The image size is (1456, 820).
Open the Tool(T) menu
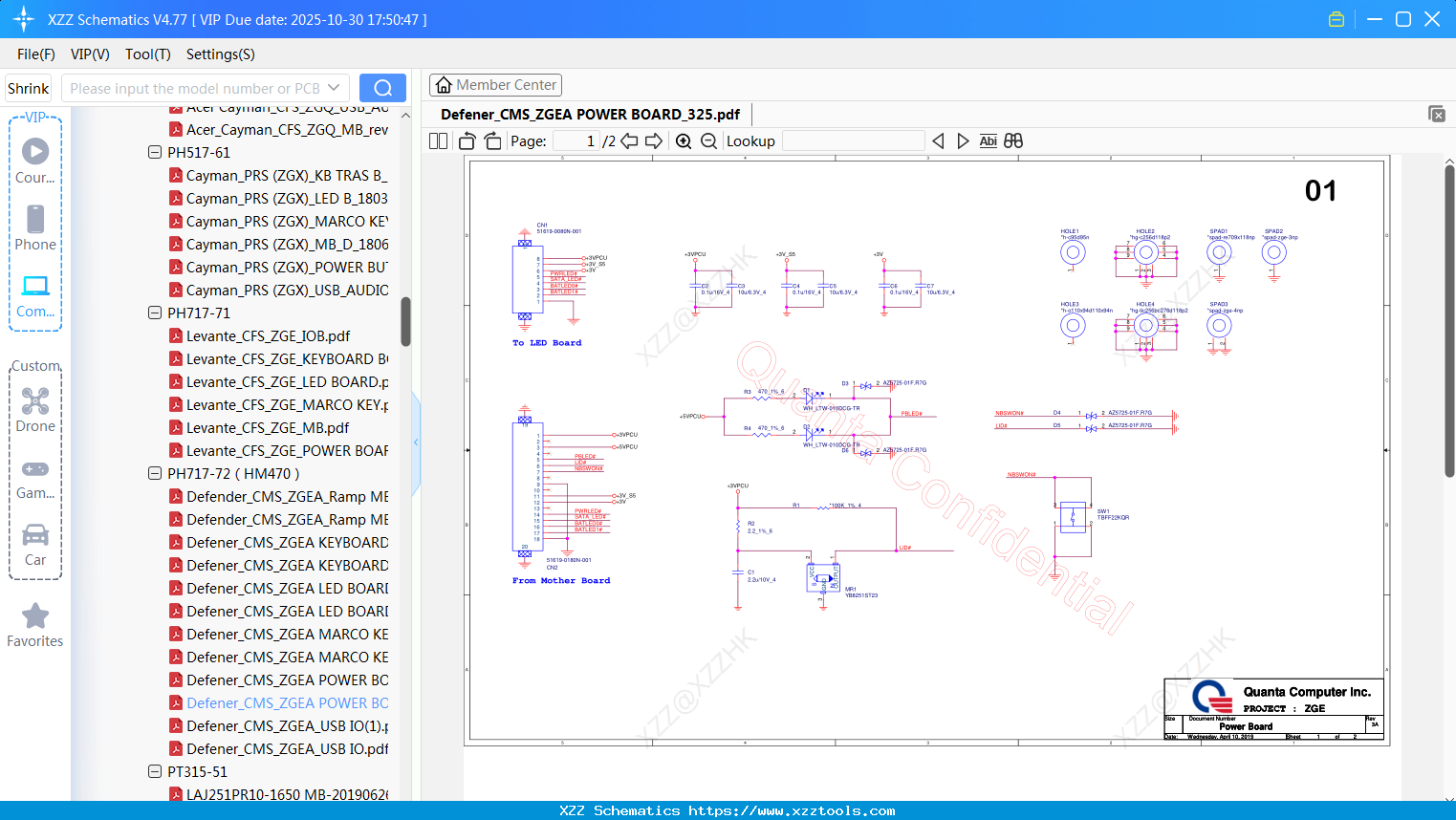pos(147,54)
